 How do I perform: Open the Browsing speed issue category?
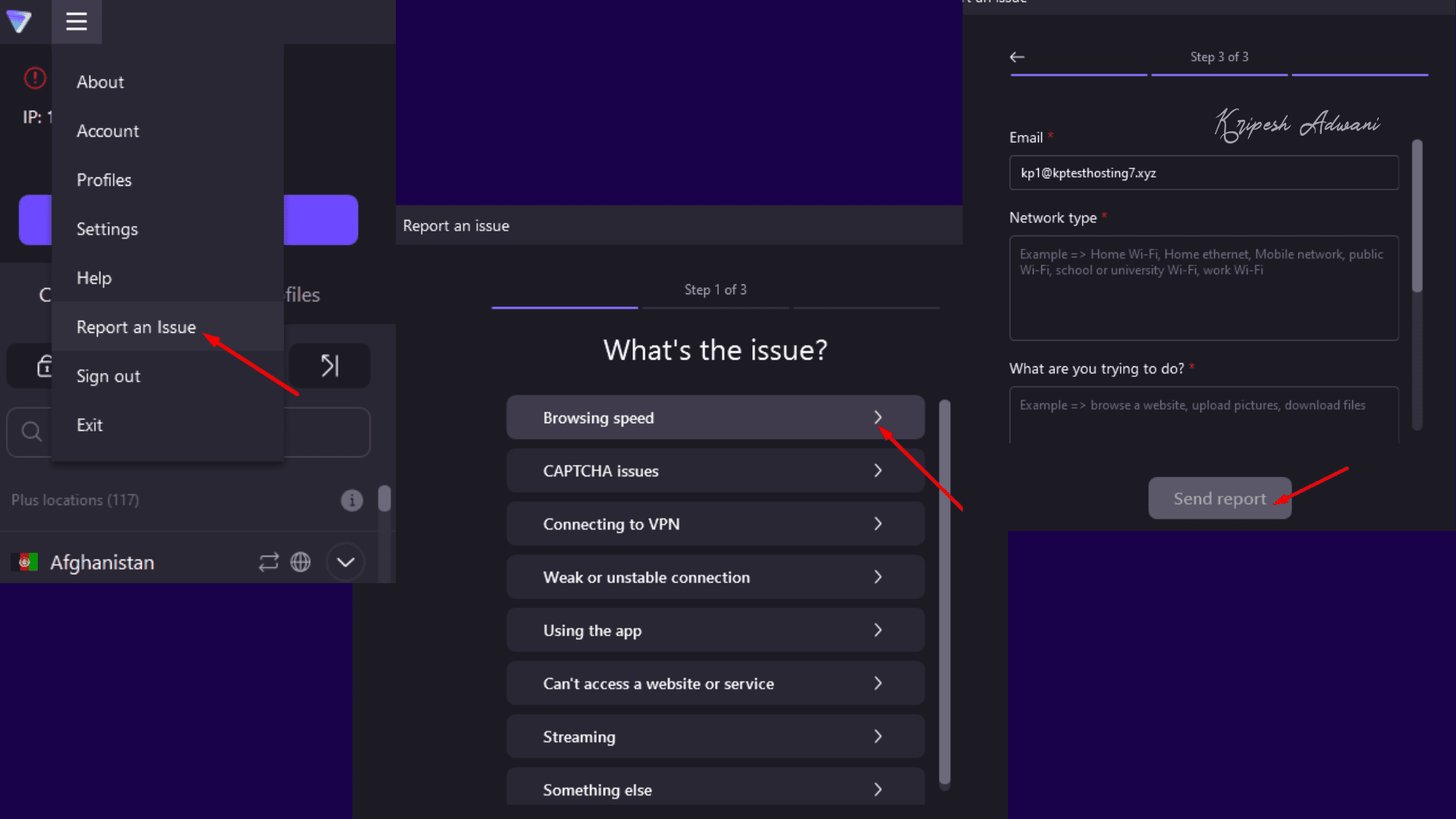(x=714, y=418)
